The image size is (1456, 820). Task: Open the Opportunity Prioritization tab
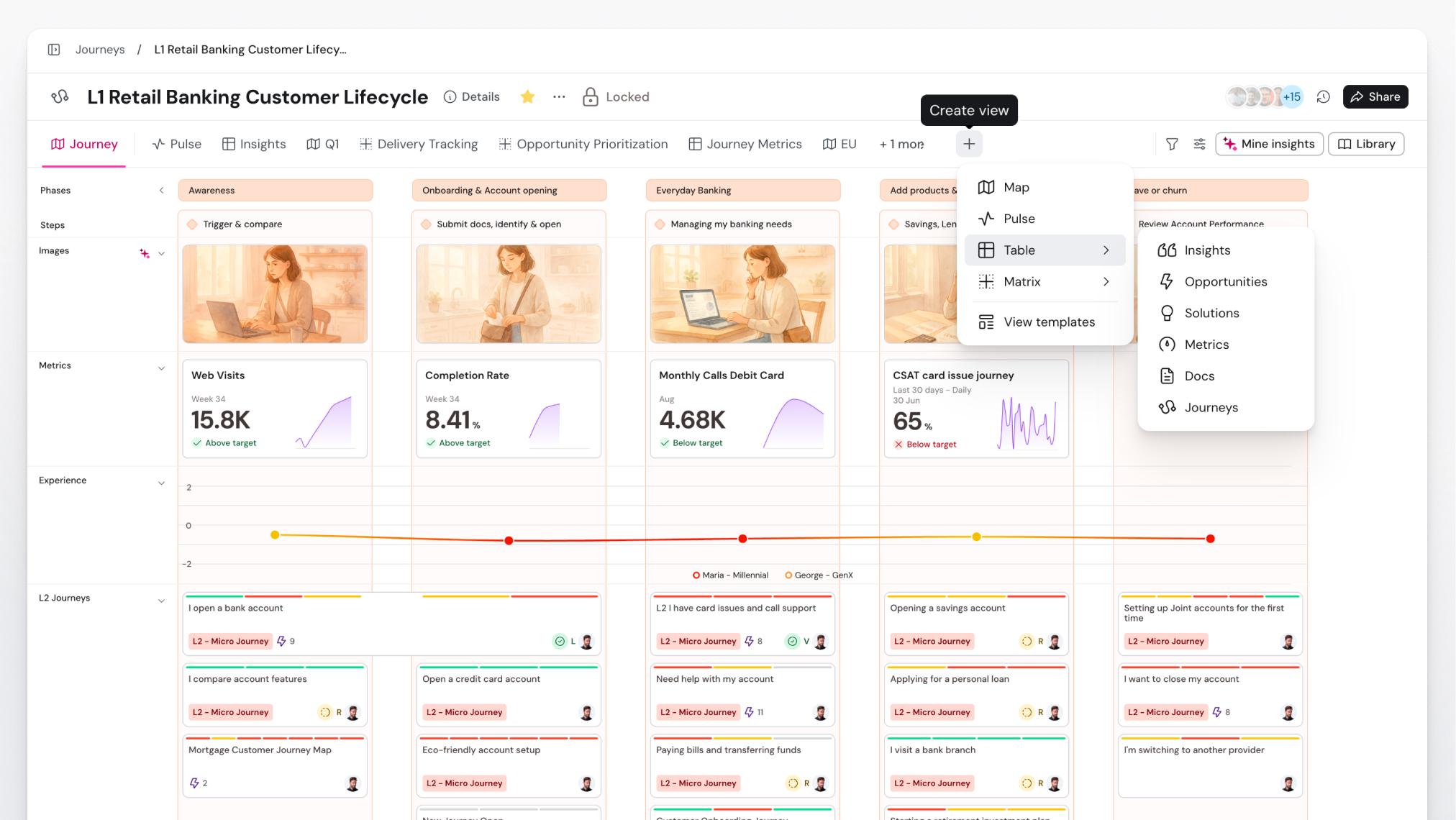pos(583,144)
